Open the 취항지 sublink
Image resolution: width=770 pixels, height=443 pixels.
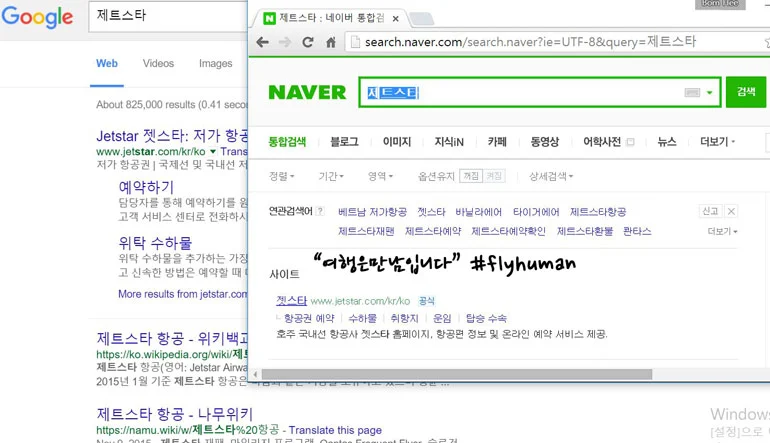(x=404, y=318)
